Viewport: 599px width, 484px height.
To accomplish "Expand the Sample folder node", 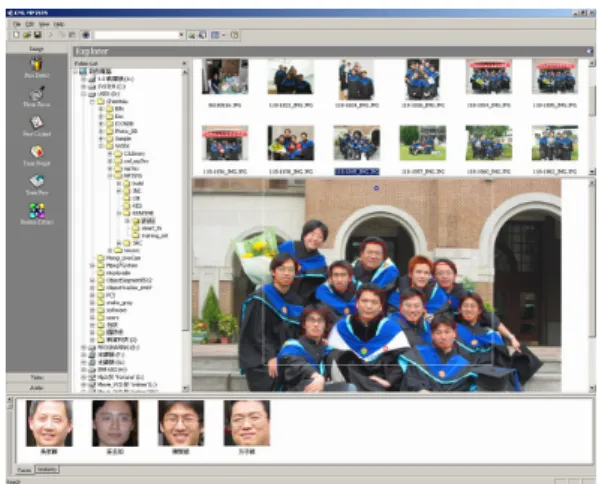I will (101, 138).
